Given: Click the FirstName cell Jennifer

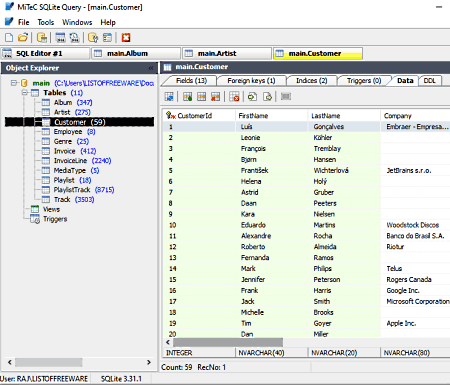Looking at the screenshot, I should (271, 280).
